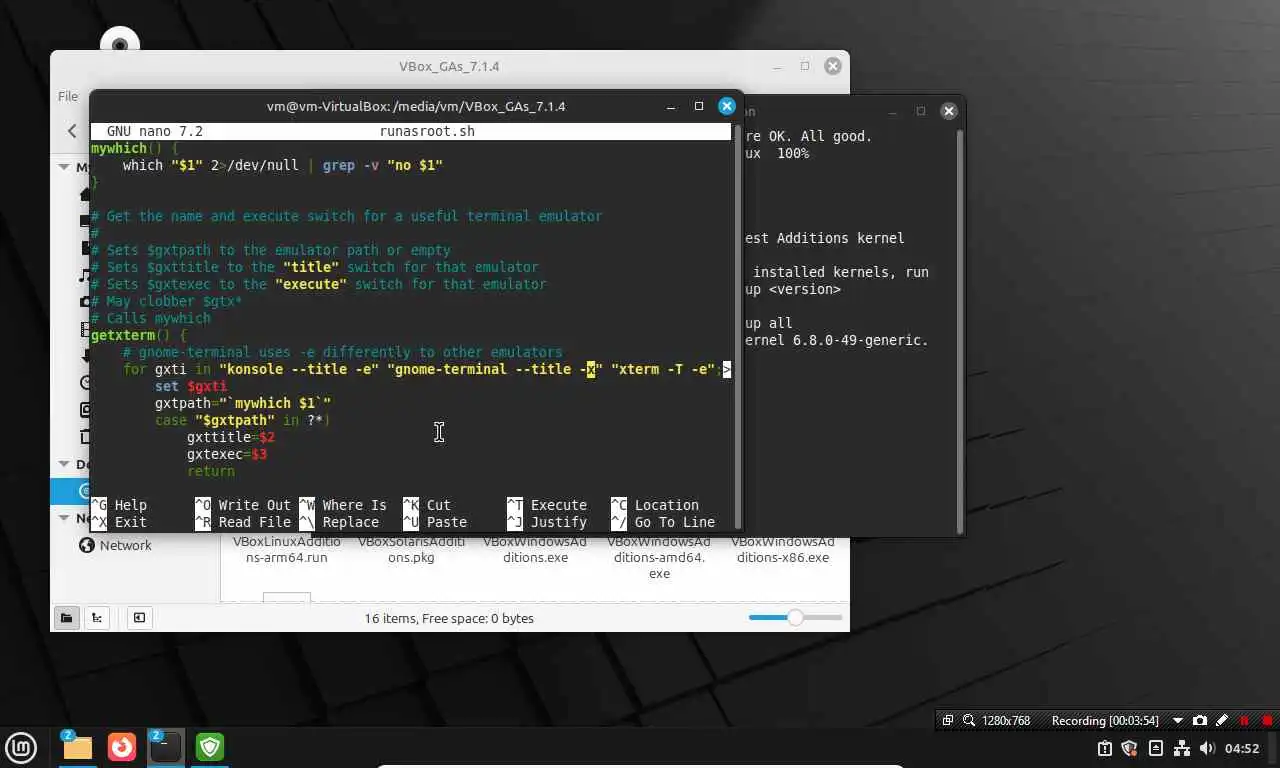The height and width of the screenshot is (768, 1280).
Task: Select the recorder window-switch icon
Action: coord(948,720)
